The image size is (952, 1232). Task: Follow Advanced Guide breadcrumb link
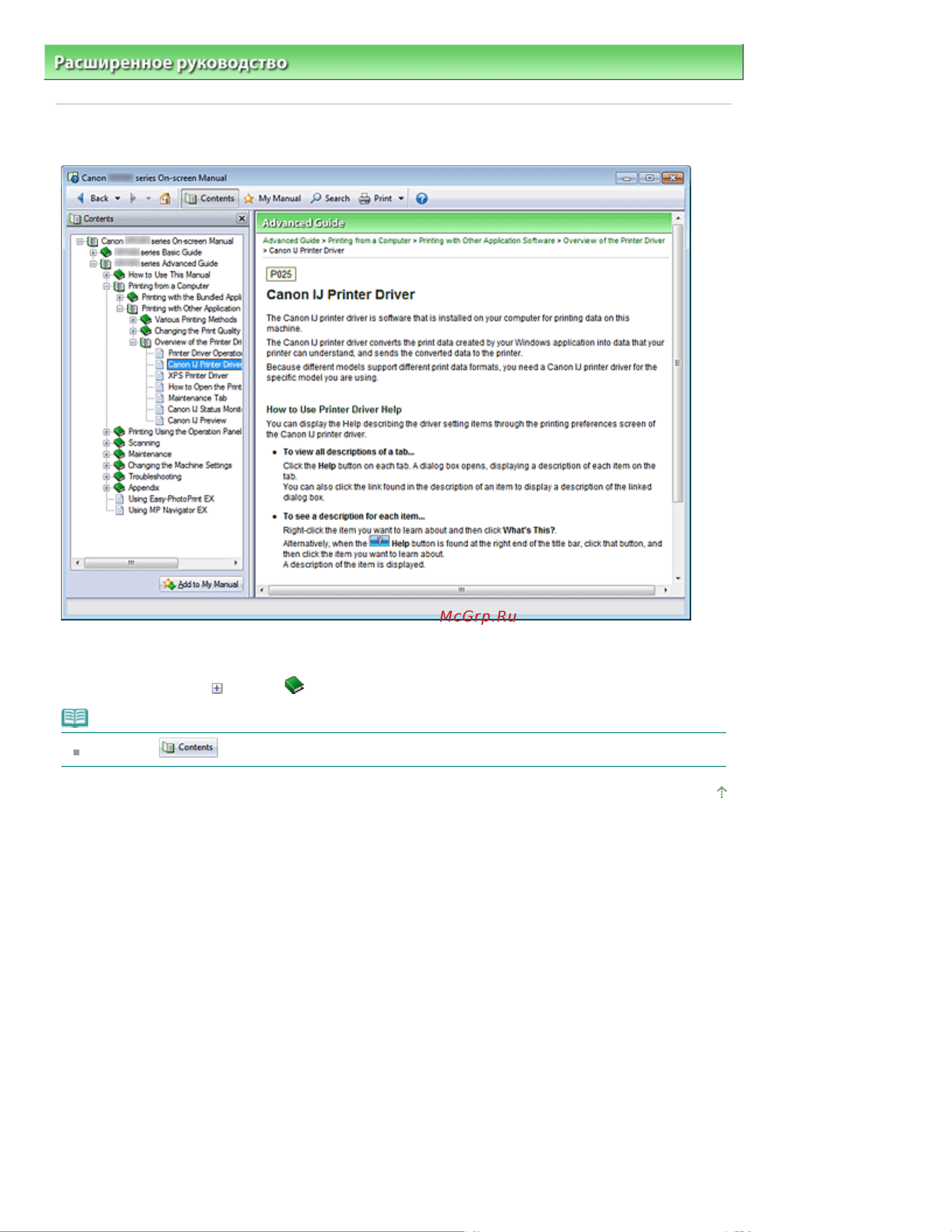[x=291, y=241]
